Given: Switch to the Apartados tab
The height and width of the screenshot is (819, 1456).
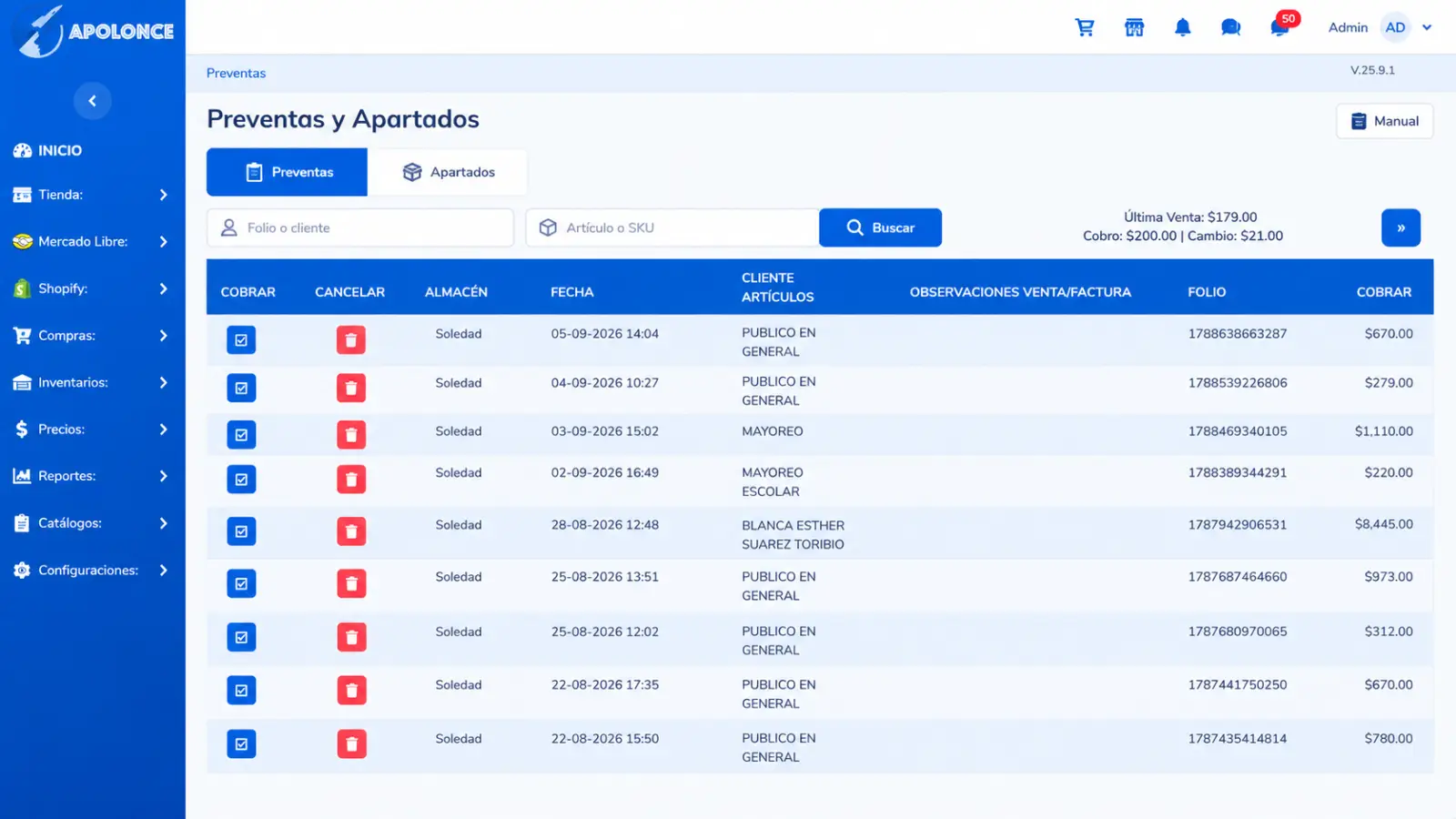Looking at the screenshot, I should tap(447, 172).
